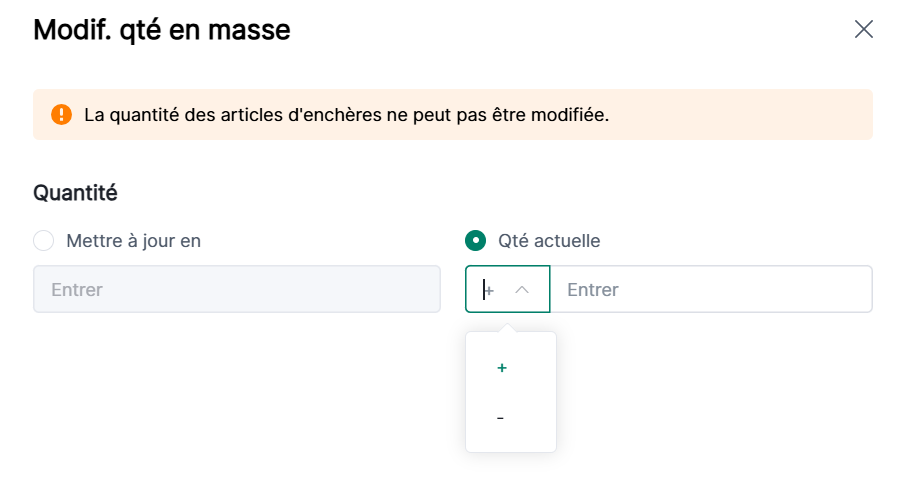The image size is (911, 480).
Task: Choose the "+" option in the dropdown list
Action: click(x=502, y=368)
